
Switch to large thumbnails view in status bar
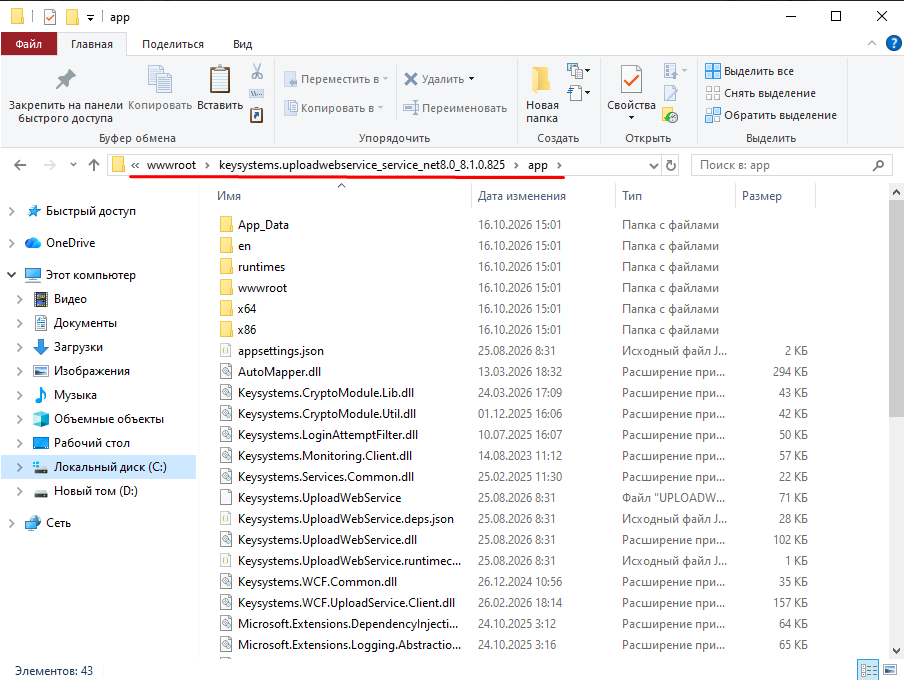tap(890, 670)
